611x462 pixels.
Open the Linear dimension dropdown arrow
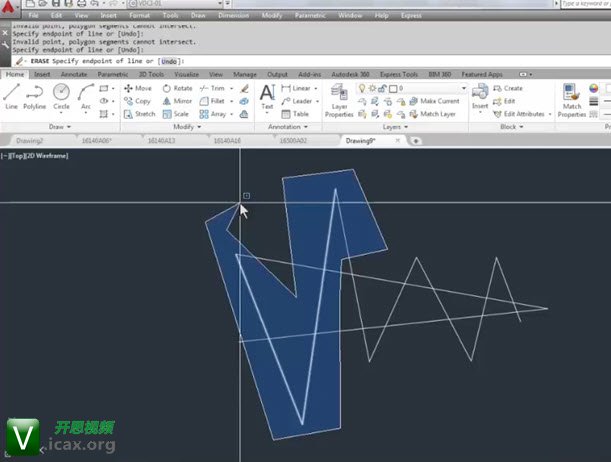pos(316,88)
